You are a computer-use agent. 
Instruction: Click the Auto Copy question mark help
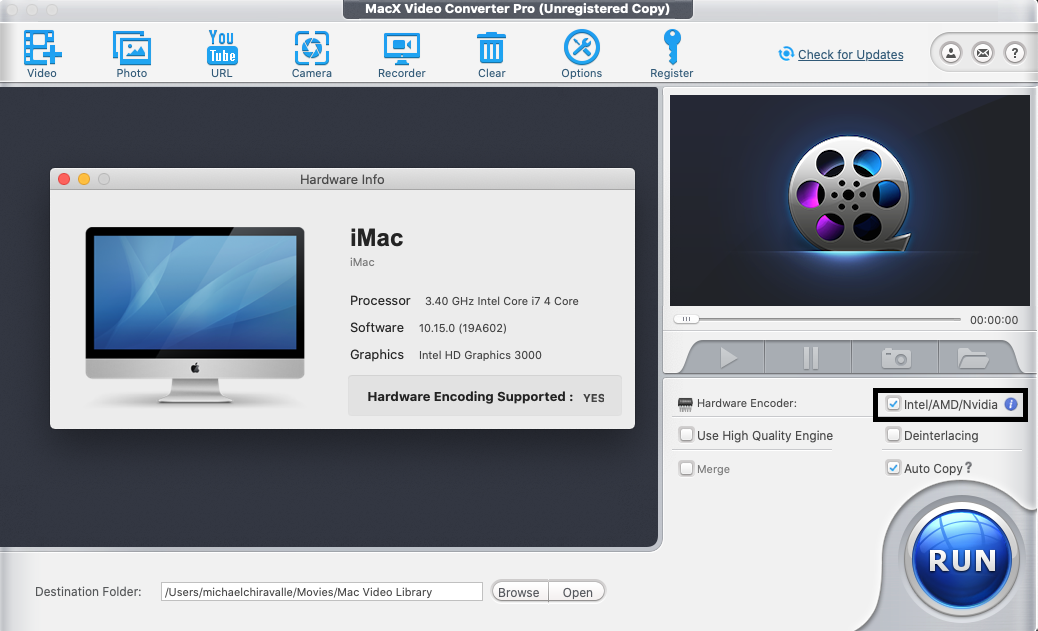point(968,467)
